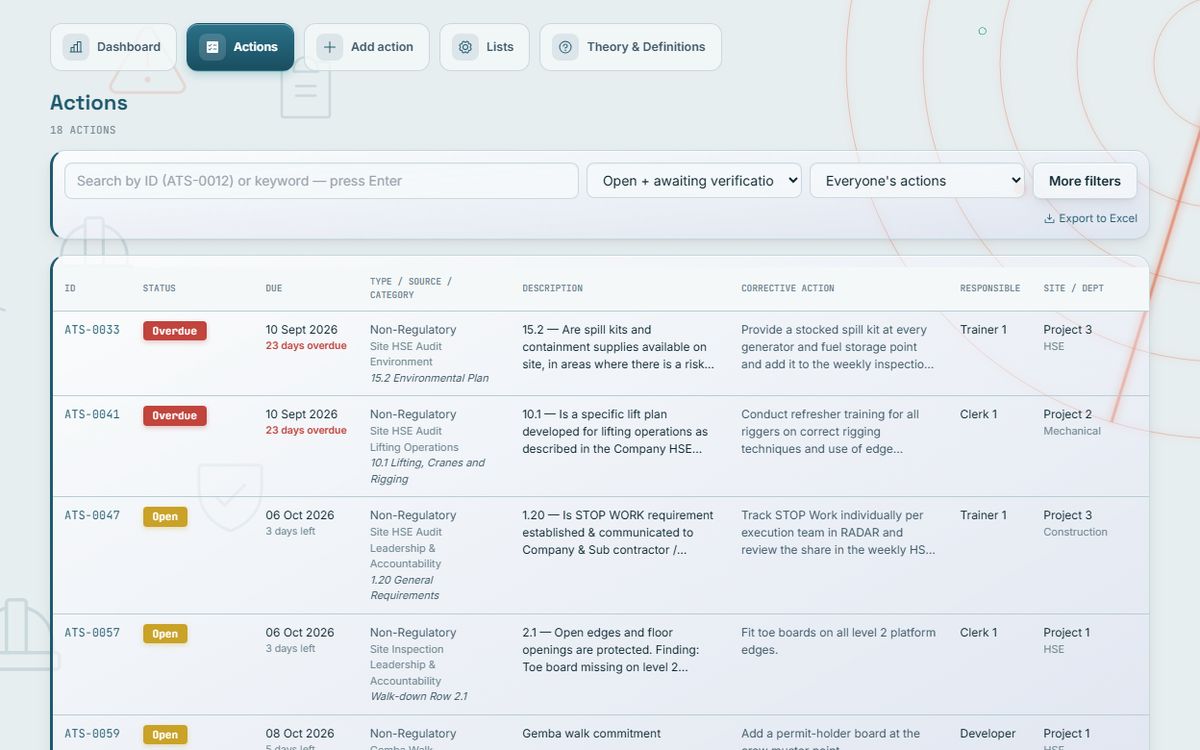This screenshot has height=750, width=1200.
Task: Open action ATS-0033
Action: coord(92,330)
